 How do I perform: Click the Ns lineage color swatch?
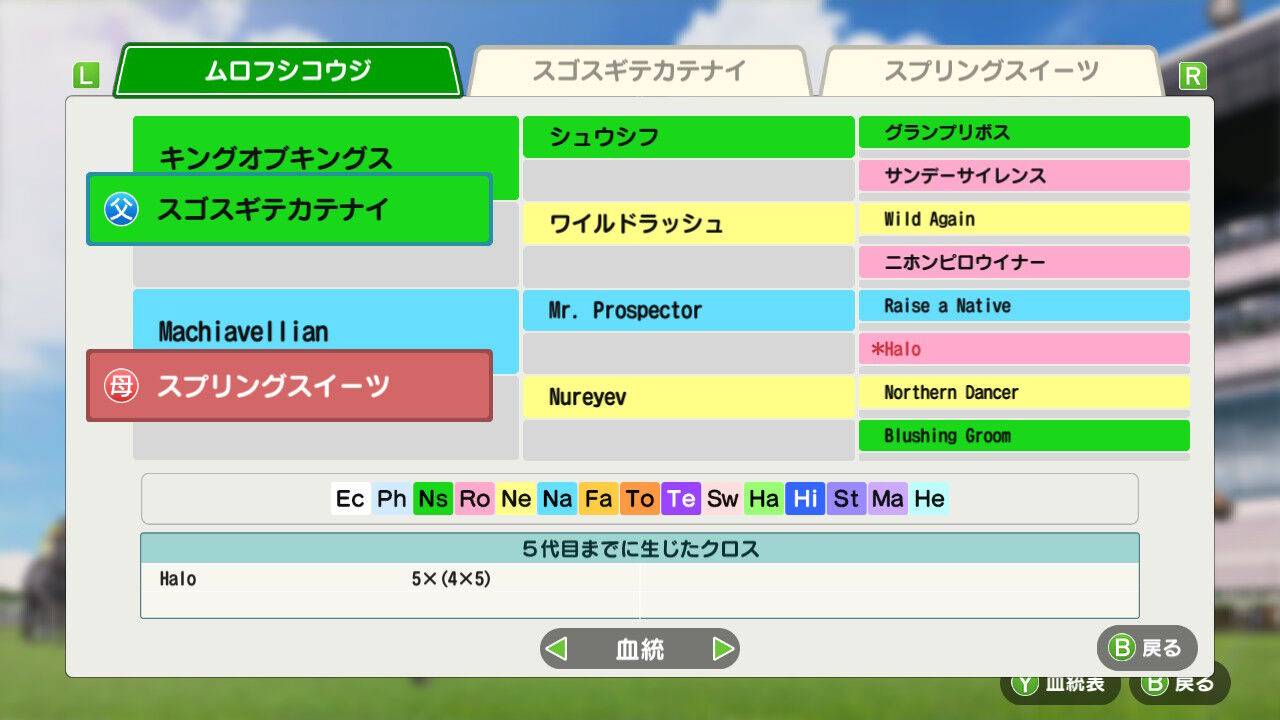click(x=433, y=499)
